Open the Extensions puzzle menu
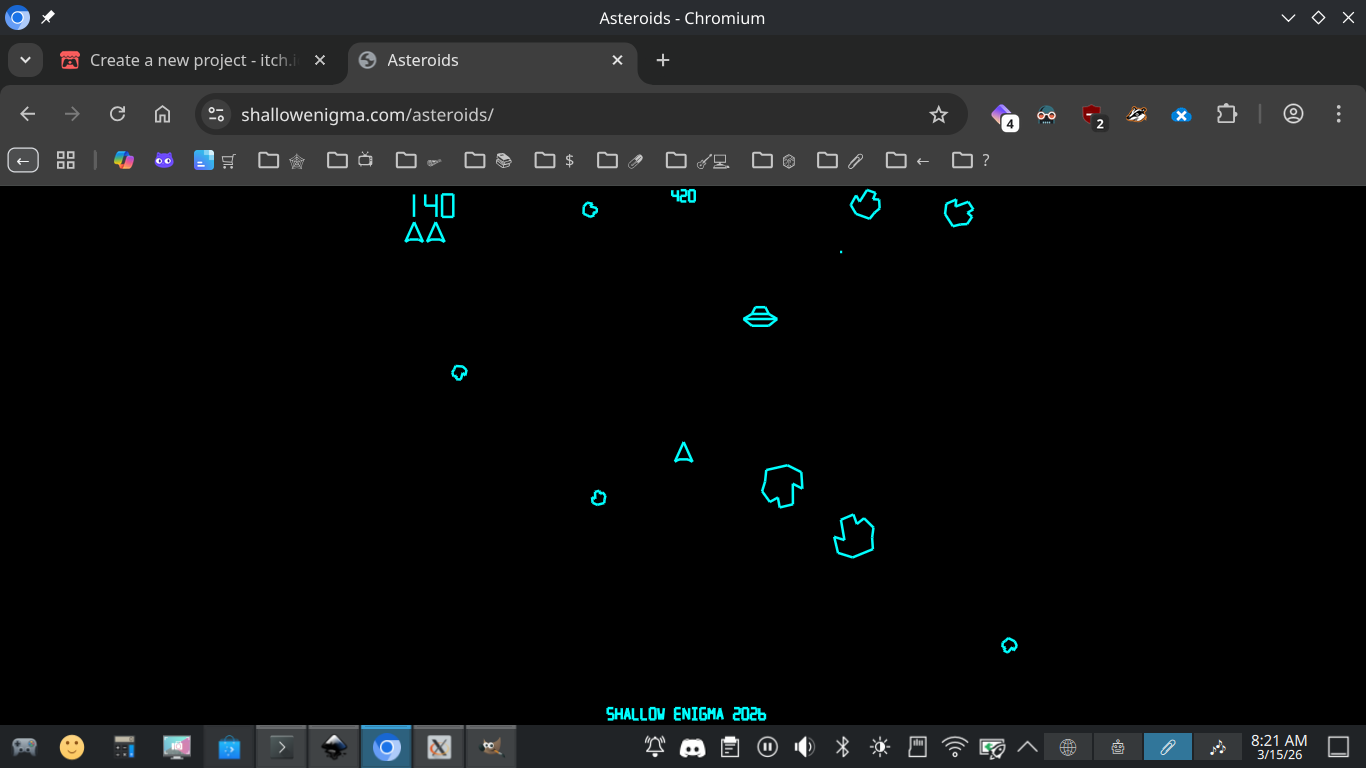1366x768 pixels. (1227, 114)
